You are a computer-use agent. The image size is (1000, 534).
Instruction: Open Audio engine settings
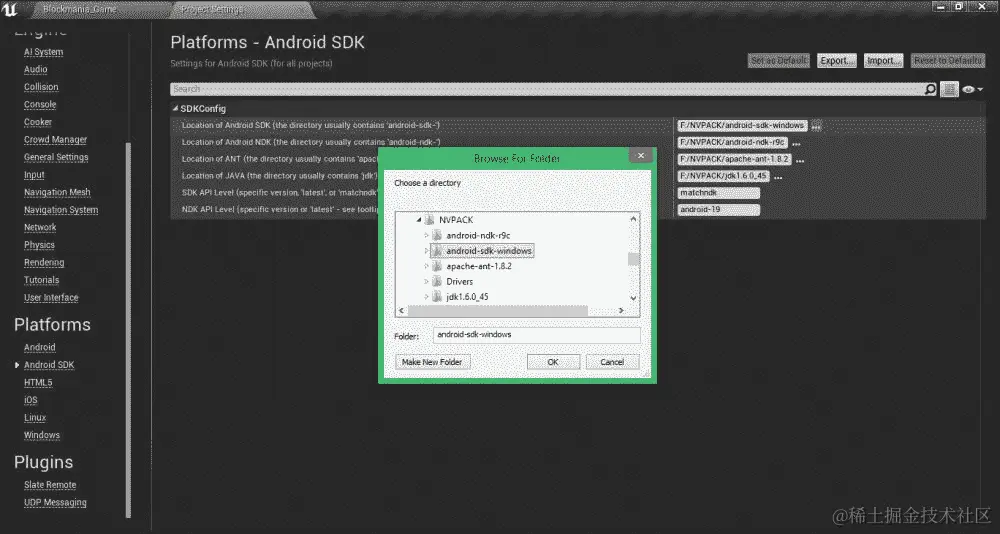click(x=36, y=70)
